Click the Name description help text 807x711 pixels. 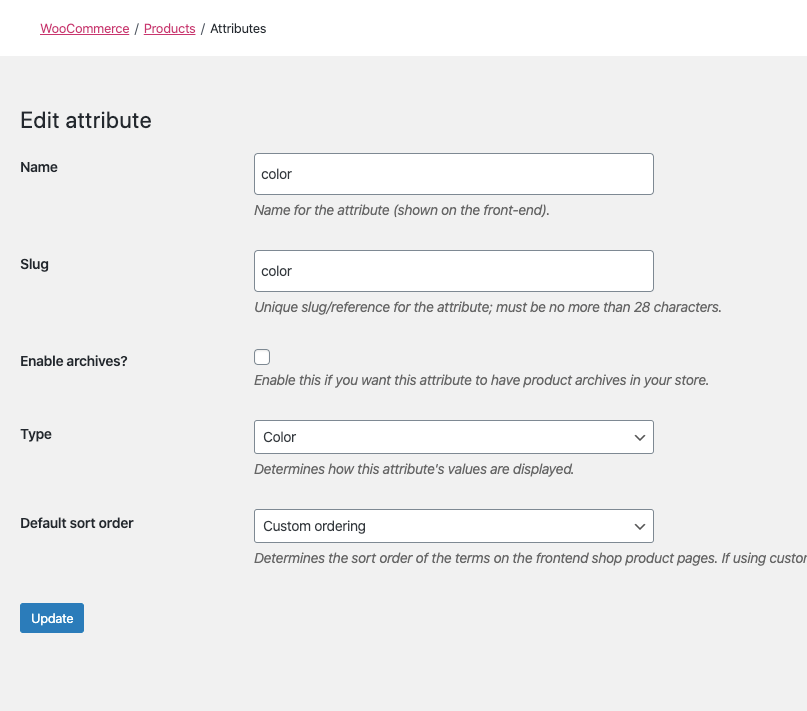pyautogui.click(x=402, y=211)
